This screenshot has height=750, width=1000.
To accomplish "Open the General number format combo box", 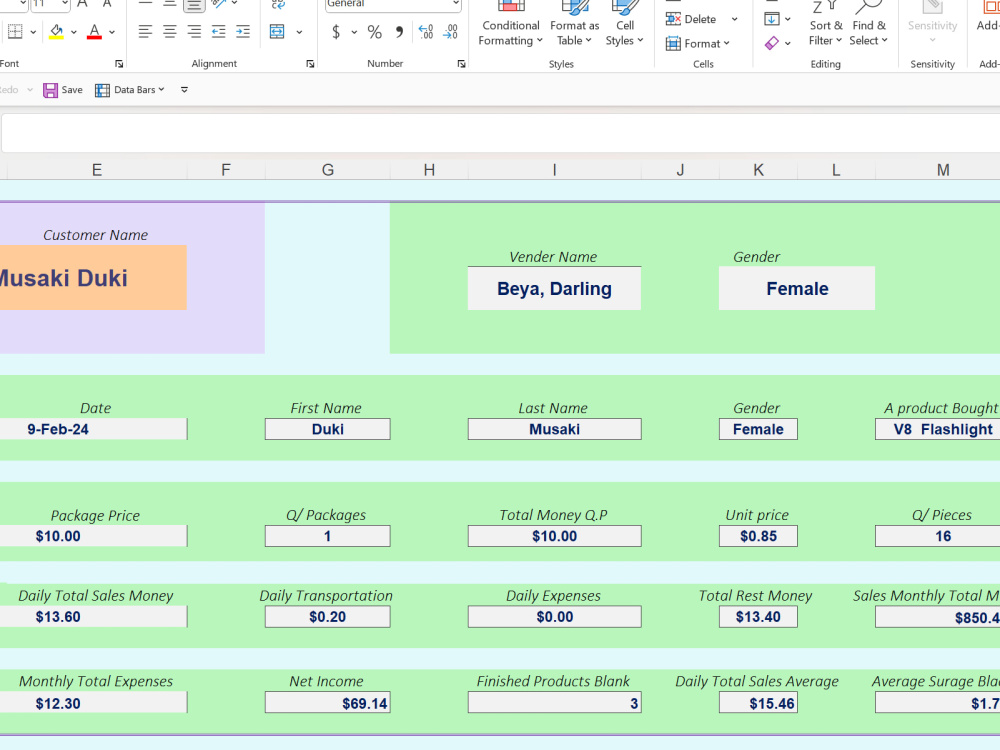I will tap(393, 4).
